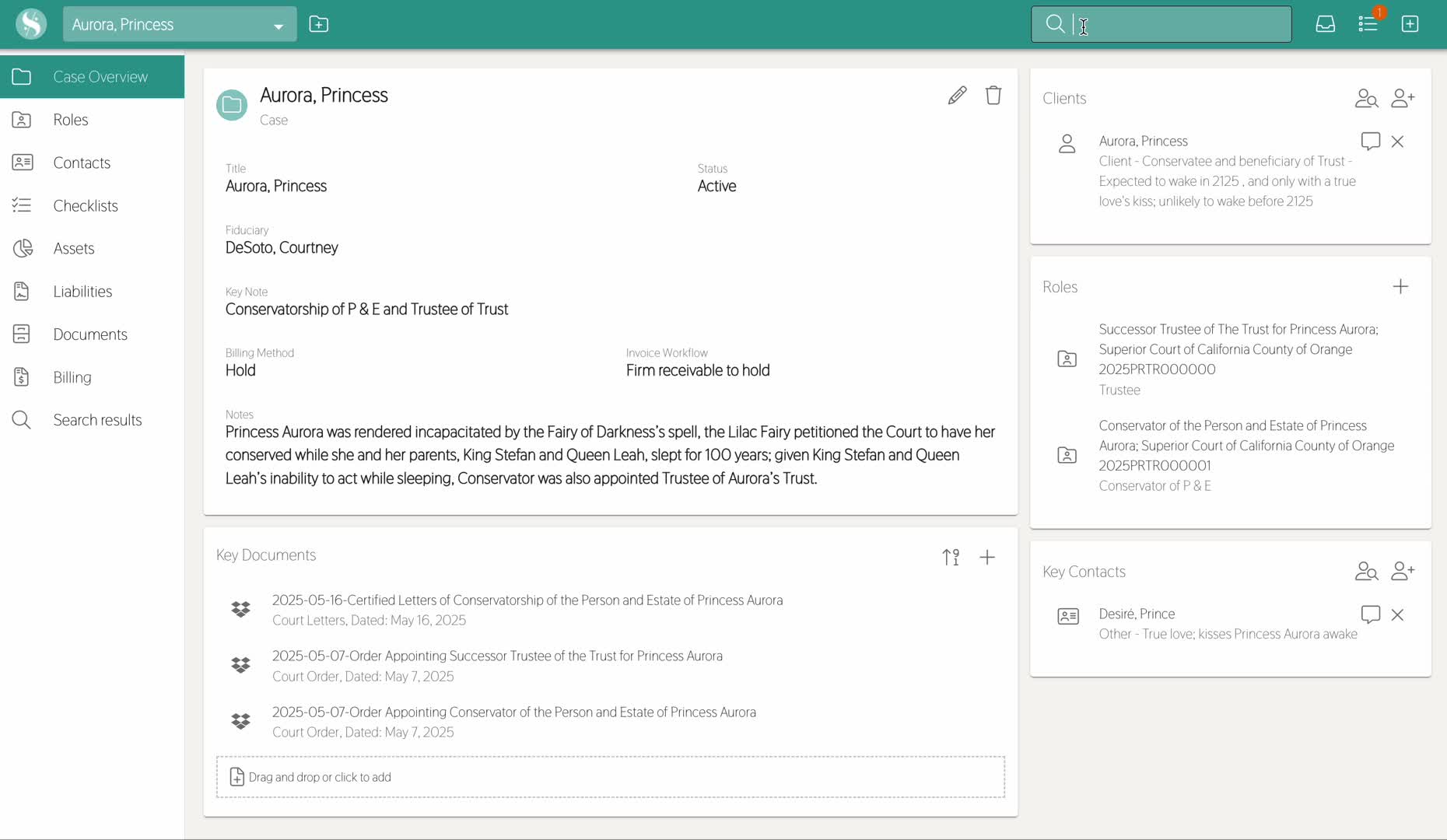
Task: Open the Aurora, Princess case dropdown
Action: tap(180, 24)
